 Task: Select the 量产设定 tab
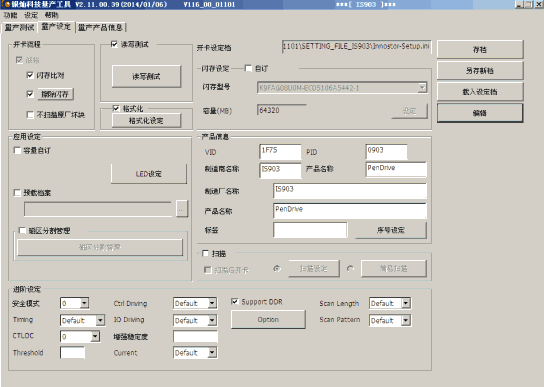point(56,27)
